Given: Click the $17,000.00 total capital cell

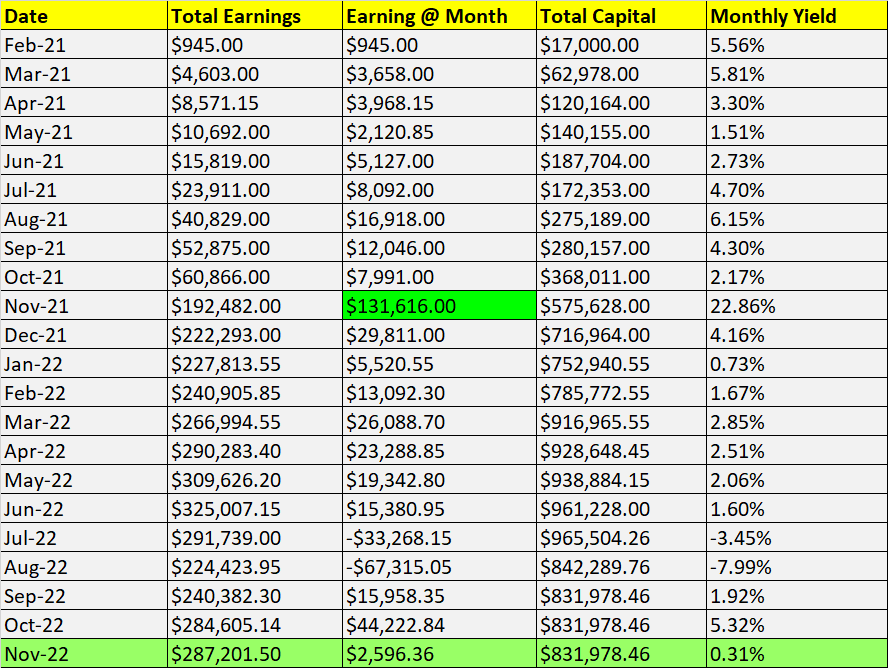Looking at the screenshot, I should [620, 45].
